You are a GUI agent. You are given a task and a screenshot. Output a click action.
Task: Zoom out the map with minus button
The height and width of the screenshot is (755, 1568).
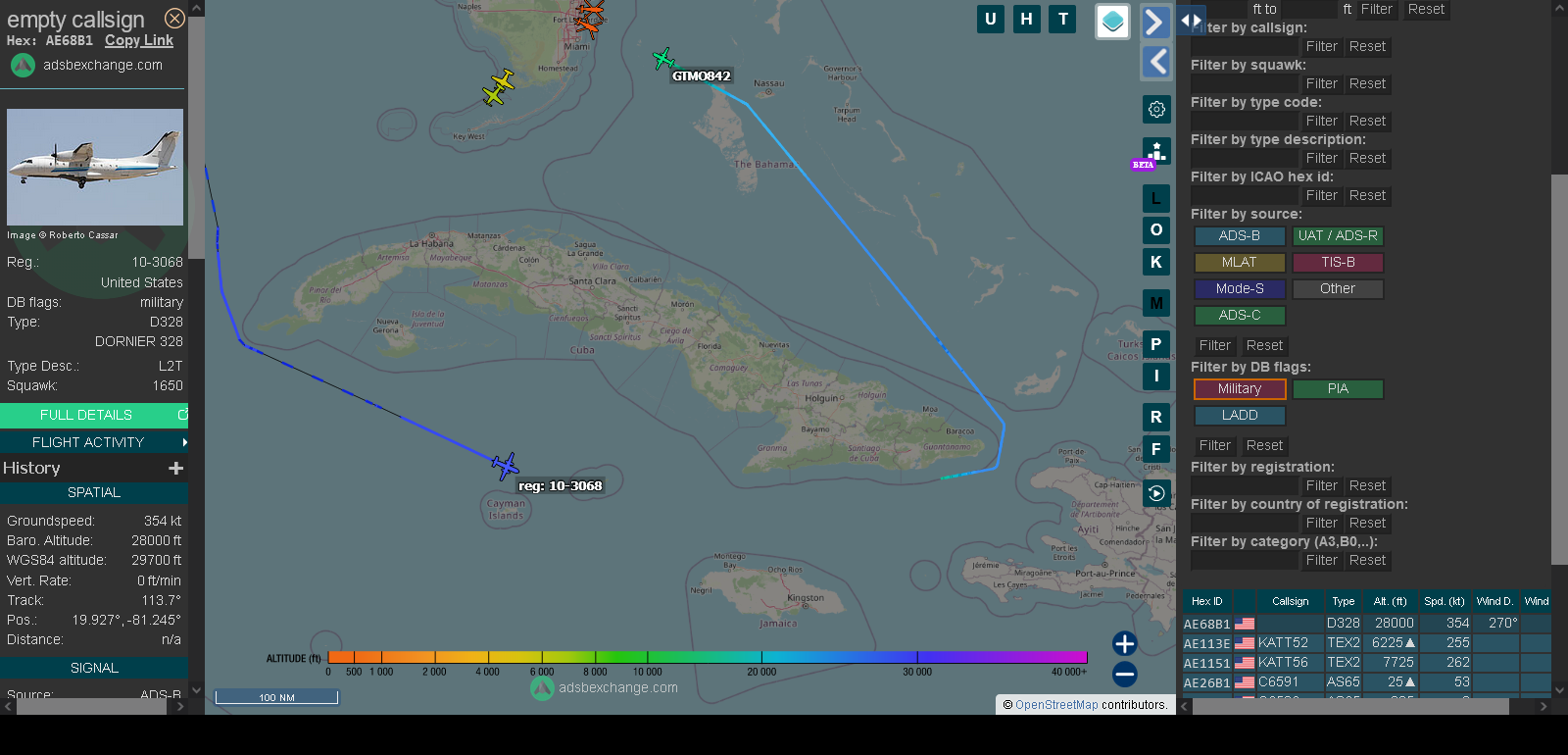pos(1125,674)
